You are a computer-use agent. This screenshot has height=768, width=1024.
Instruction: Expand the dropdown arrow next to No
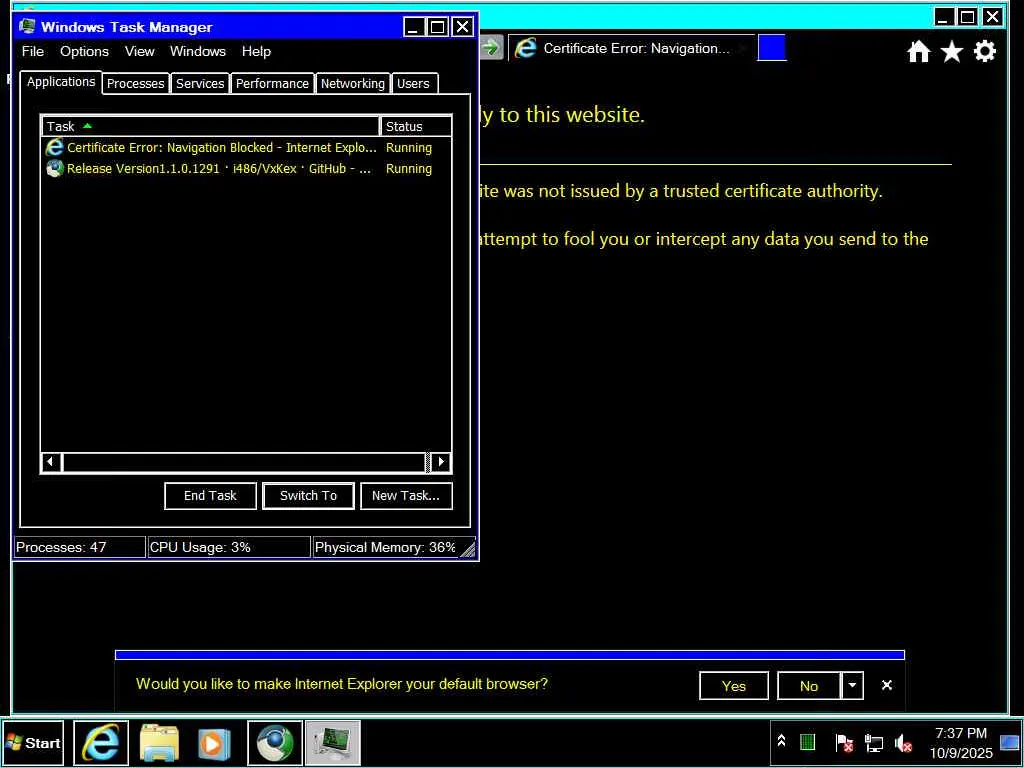852,686
